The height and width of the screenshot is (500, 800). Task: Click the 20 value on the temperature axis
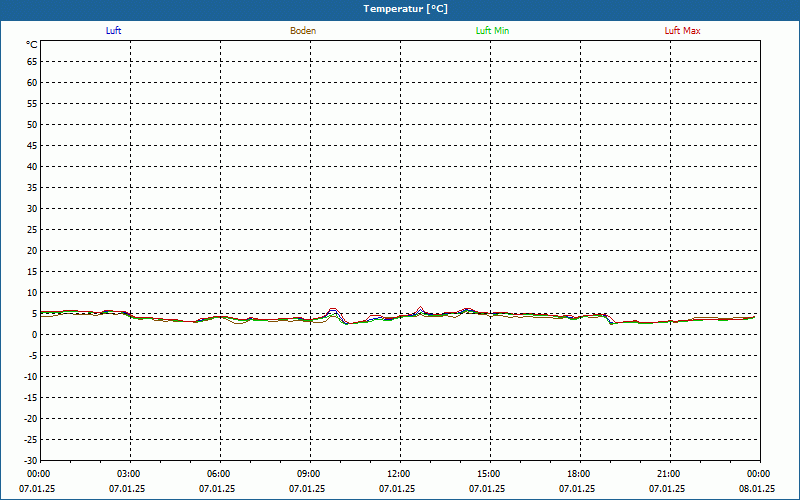click(32, 251)
